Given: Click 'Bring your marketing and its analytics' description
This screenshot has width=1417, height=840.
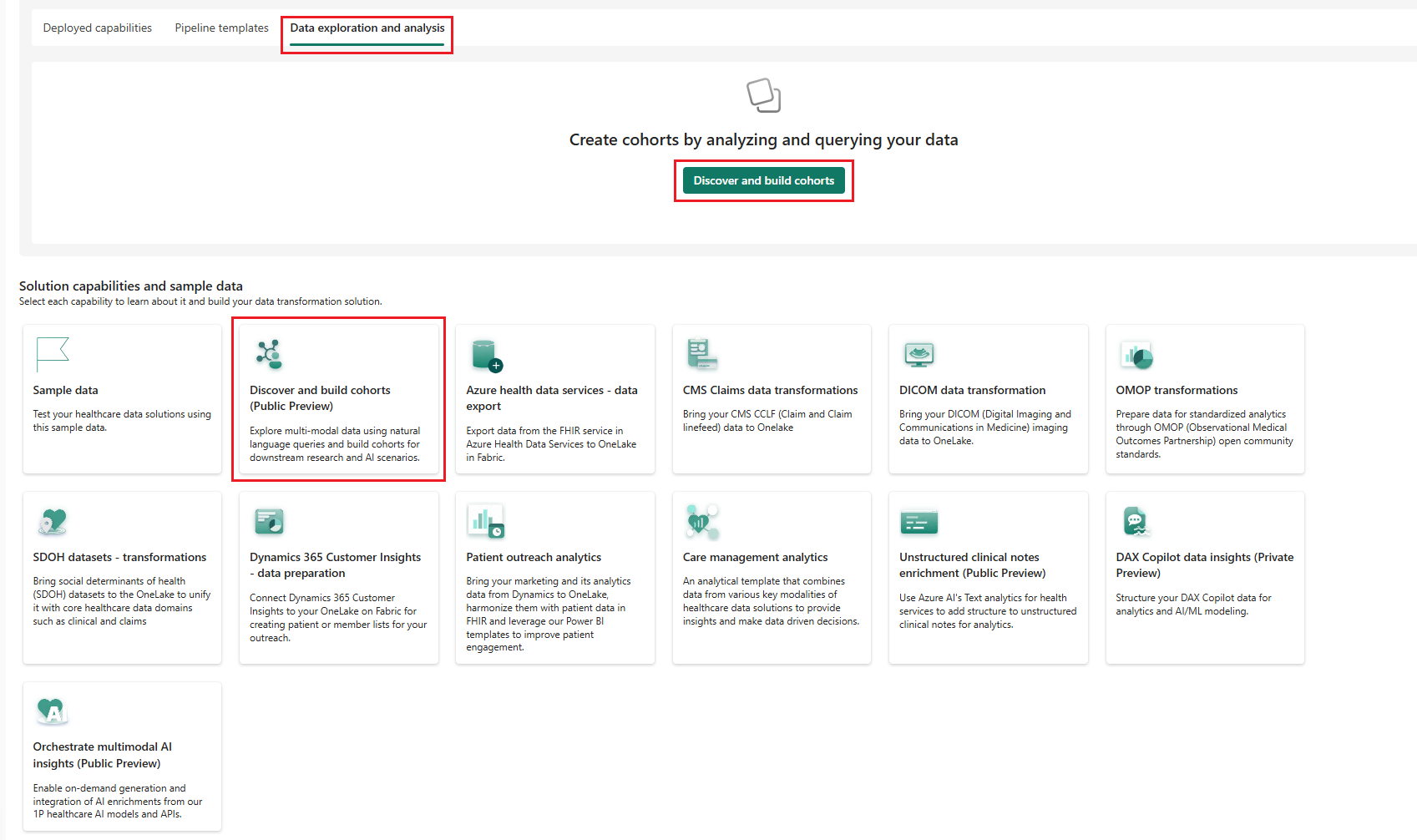Looking at the screenshot, I should (x=549, y=615).
